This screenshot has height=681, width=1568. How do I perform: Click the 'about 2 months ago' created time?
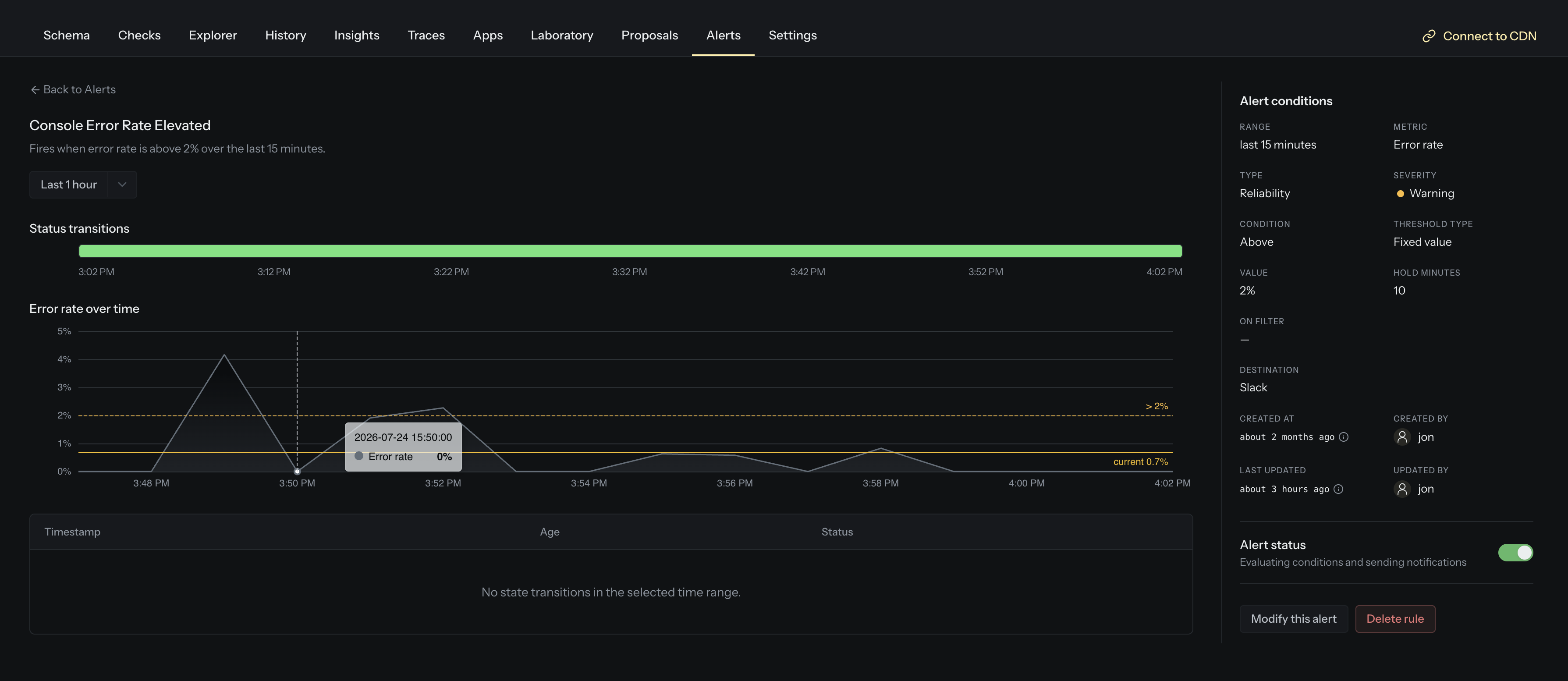coord(1287,437)
